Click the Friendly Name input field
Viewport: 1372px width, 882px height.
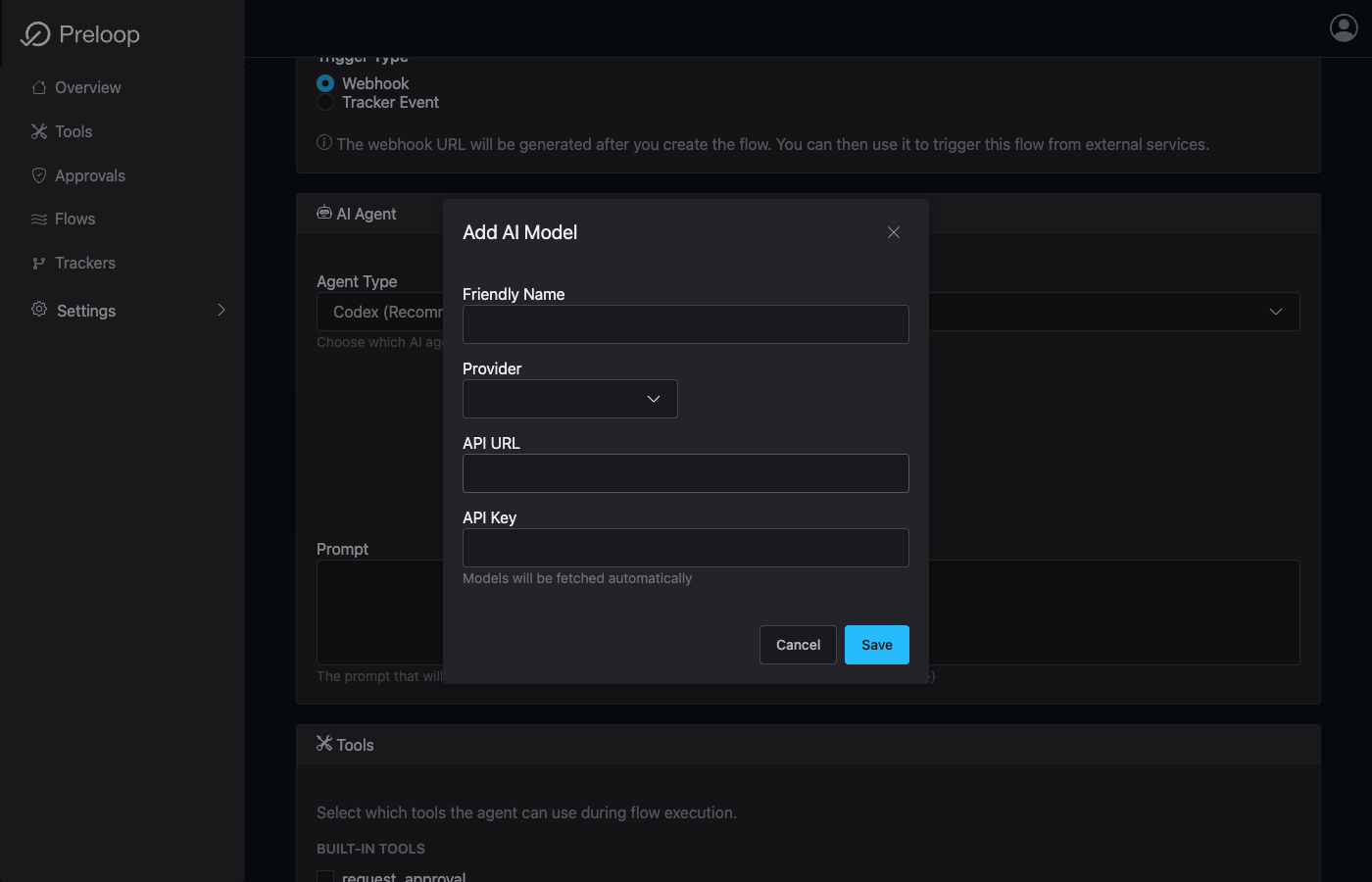(x=685, y=324)
